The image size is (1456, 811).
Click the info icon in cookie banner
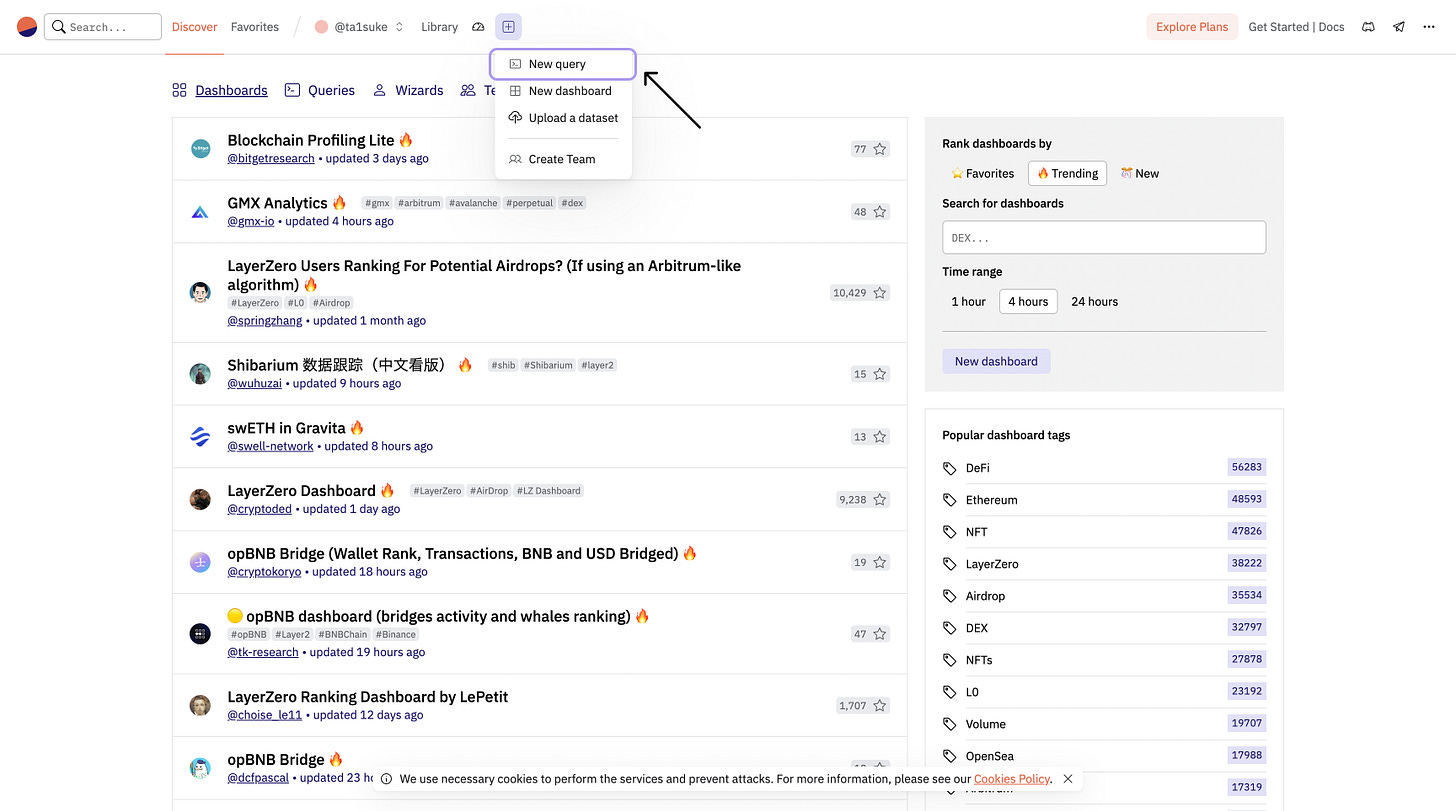(x=386, y=779)
